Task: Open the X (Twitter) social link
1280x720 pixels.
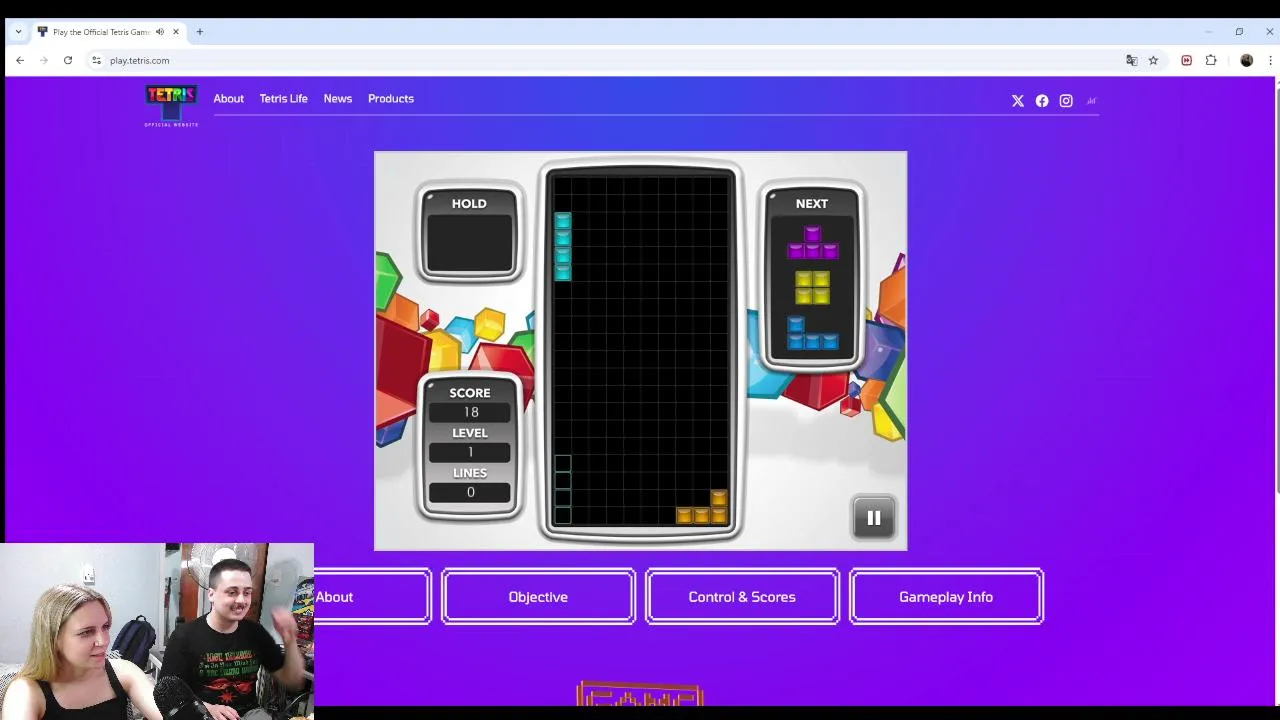Action: pyautogui.click(x=1018, y=101)
